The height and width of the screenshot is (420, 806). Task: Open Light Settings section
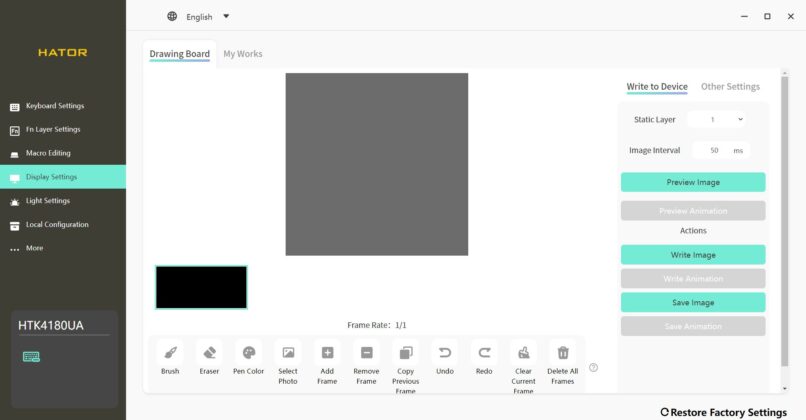[x=63, y=201]
